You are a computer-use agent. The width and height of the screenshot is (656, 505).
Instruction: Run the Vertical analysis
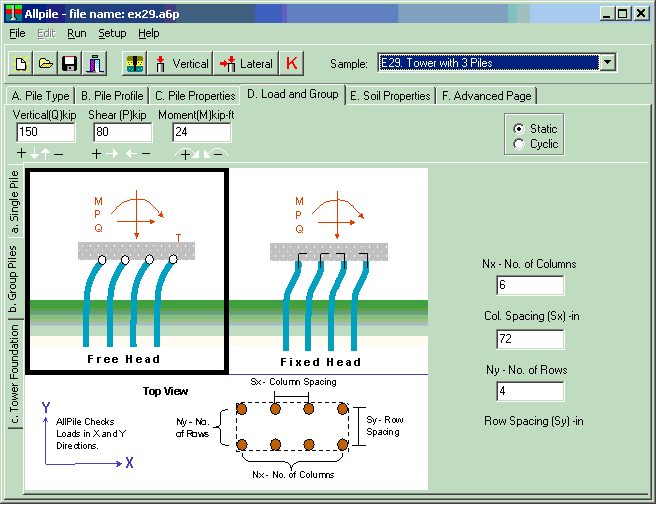tap(180, 64)
